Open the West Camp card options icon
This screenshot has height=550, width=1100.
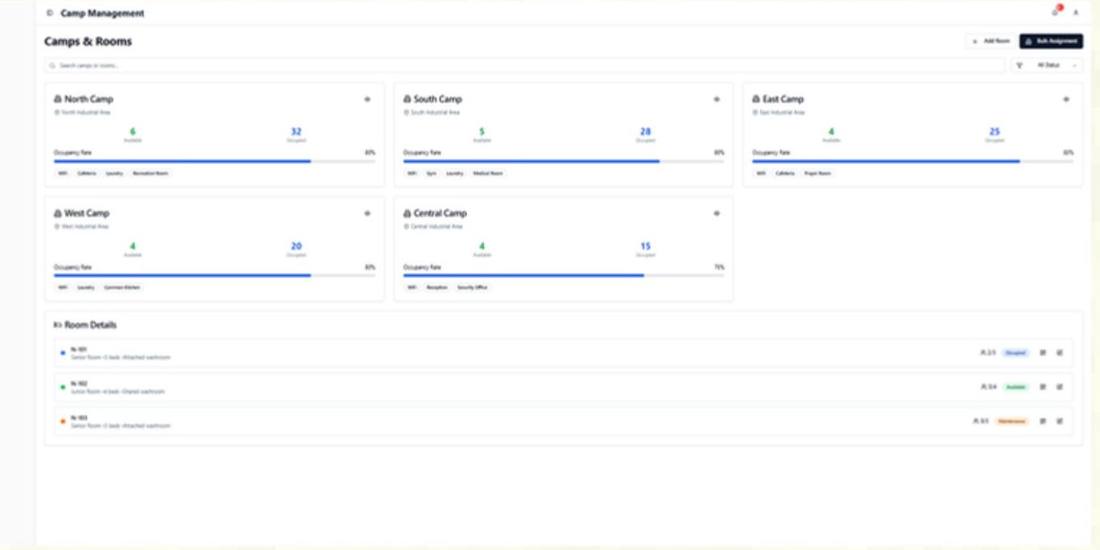coord(367,213)
